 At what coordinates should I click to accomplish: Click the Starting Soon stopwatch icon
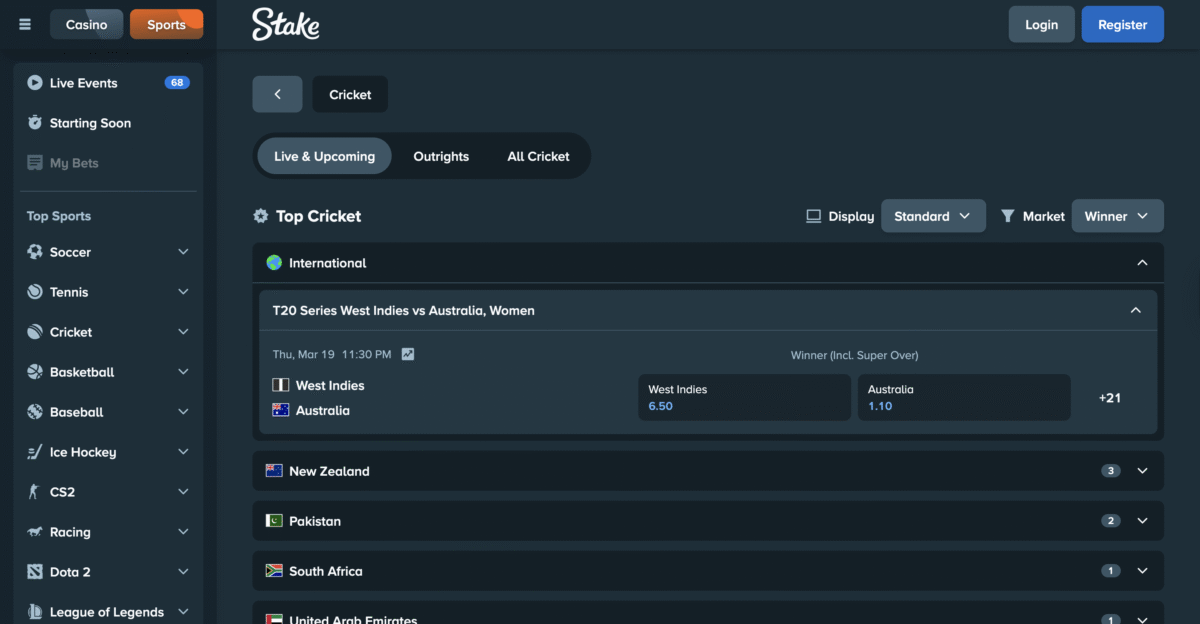[x=35, y=123]
